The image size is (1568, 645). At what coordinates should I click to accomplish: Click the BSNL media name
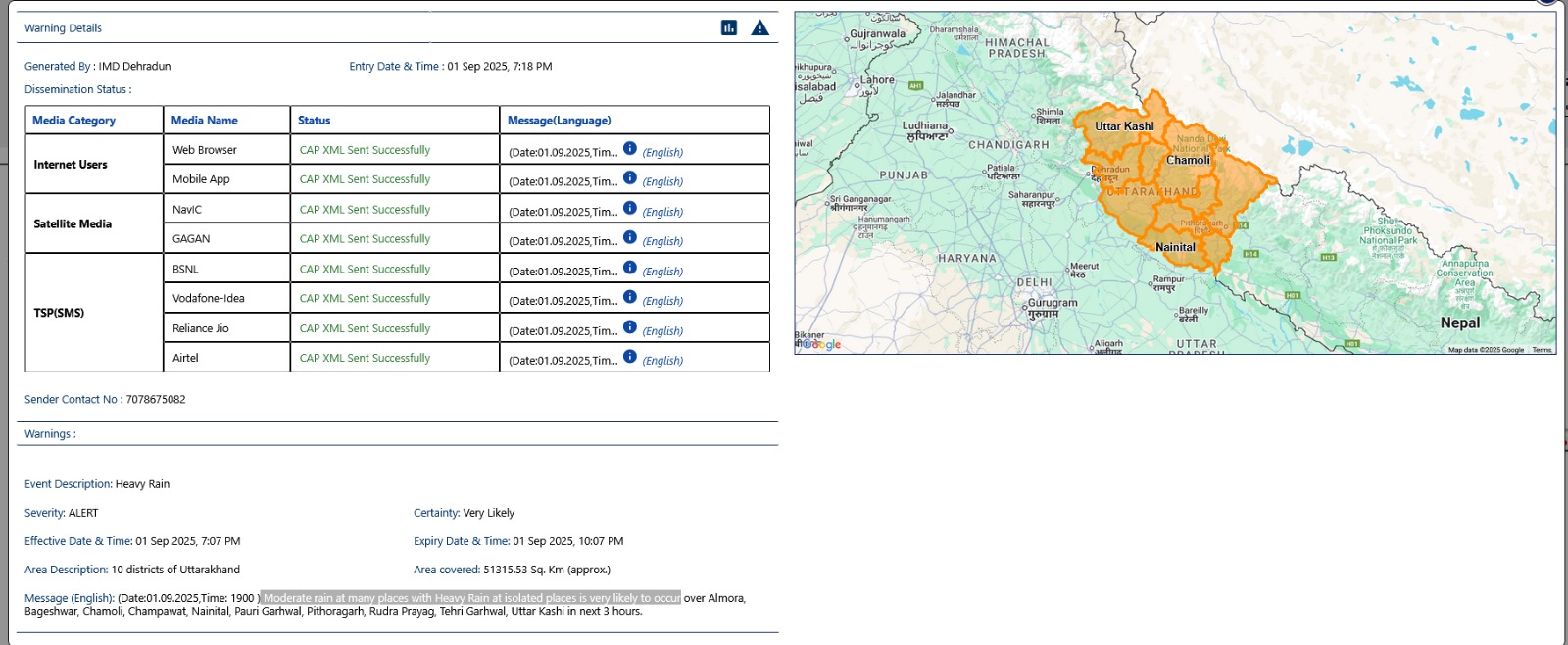pos(185,269)
